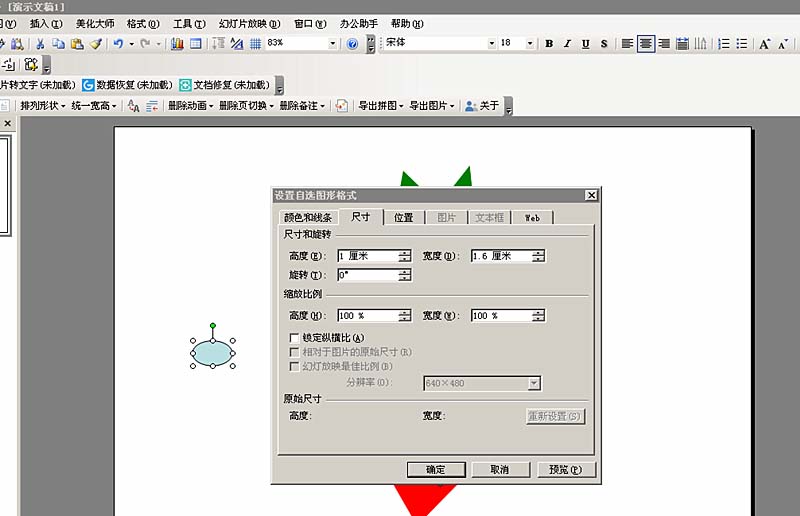Open 工具 menu
Viewport: 800px width, 516px height.
(189, 23)
